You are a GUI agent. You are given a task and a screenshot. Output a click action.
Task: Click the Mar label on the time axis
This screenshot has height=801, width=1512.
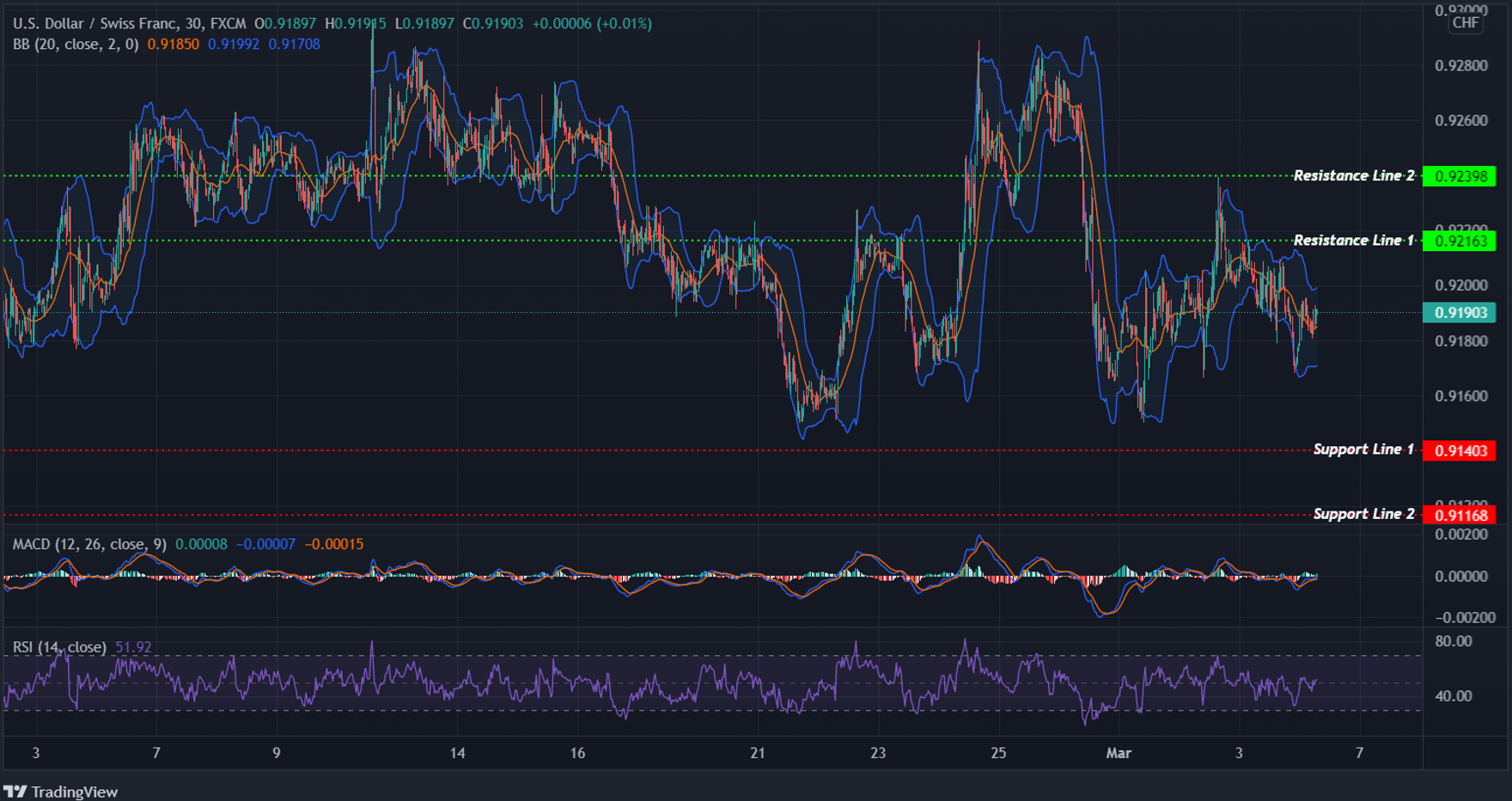(x=1119, y=752)
